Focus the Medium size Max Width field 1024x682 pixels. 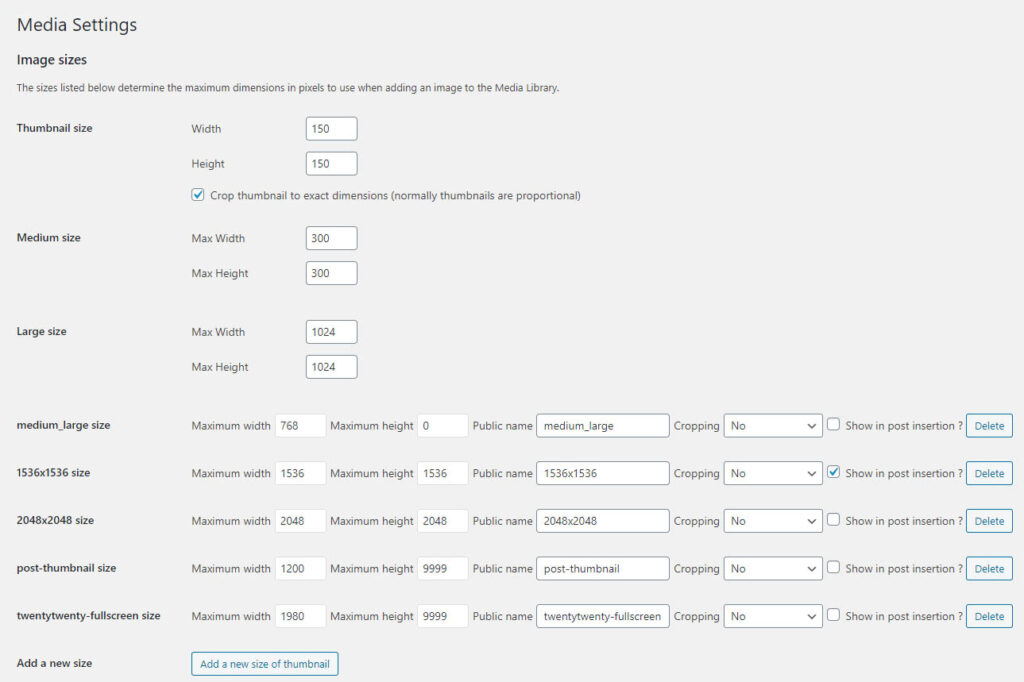click(331, 238)
